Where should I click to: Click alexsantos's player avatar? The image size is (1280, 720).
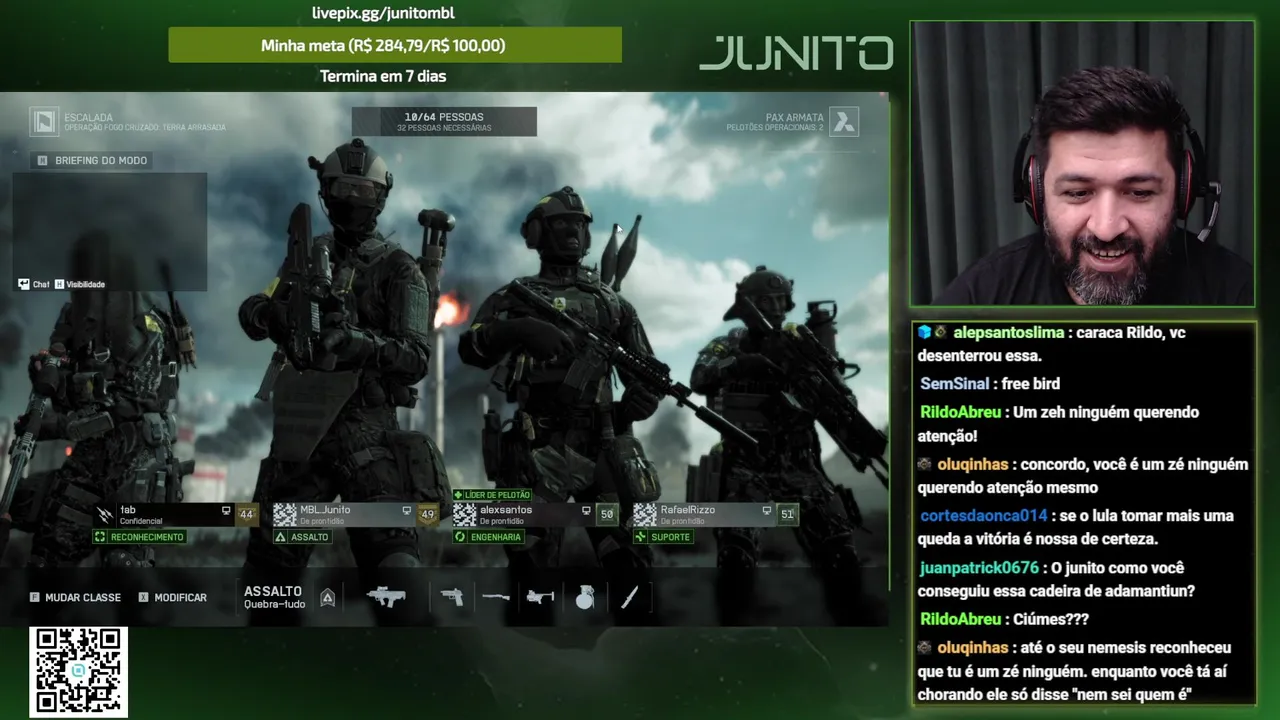pyautogui.click(x=464, y=514)
